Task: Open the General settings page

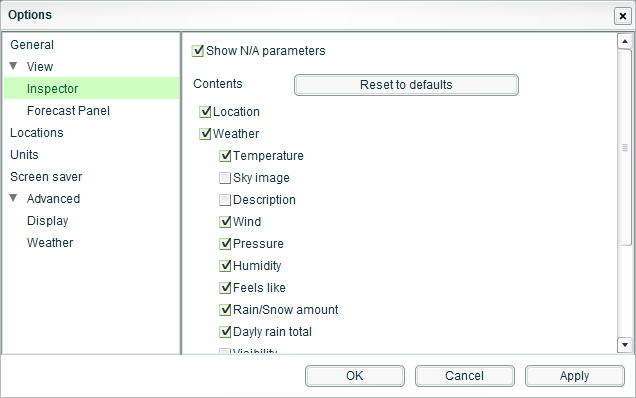Action: [x=32, y=45]
